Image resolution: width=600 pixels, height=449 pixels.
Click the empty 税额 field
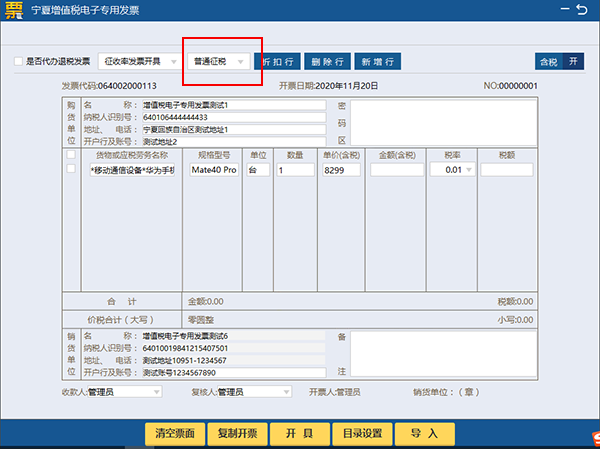[x=507, y=170]
